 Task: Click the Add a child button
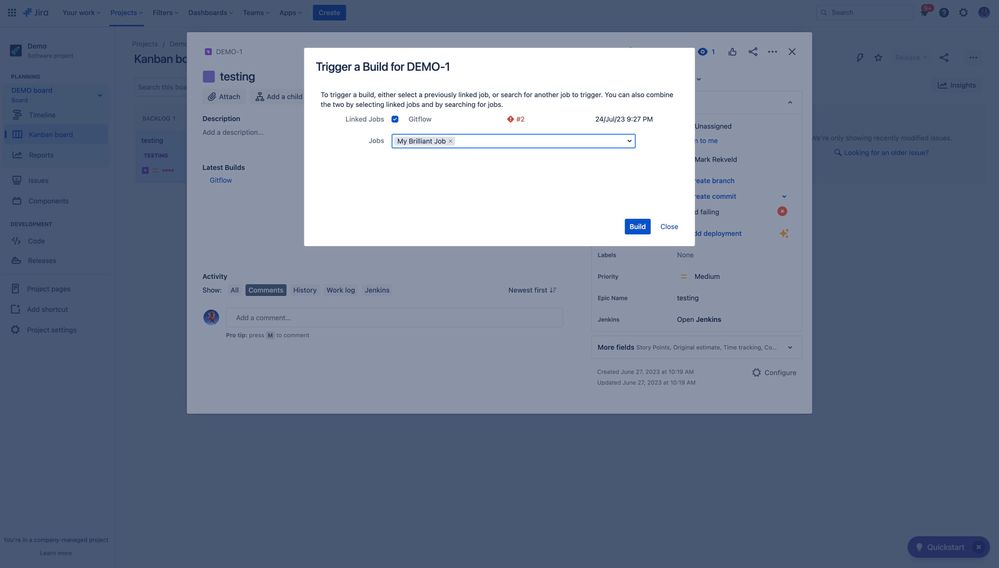(278, 97)
